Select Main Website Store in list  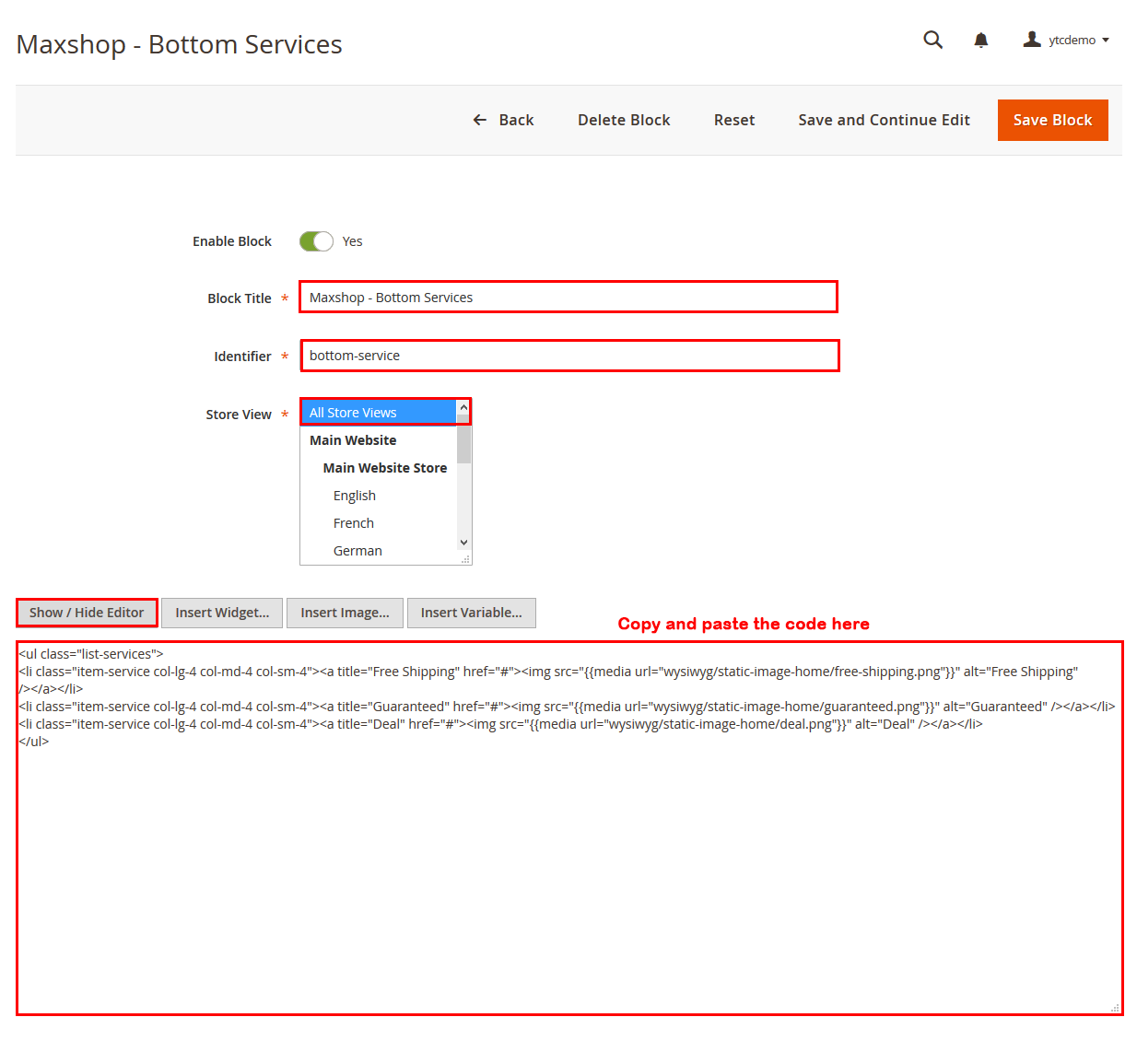[x=379, y=468]
